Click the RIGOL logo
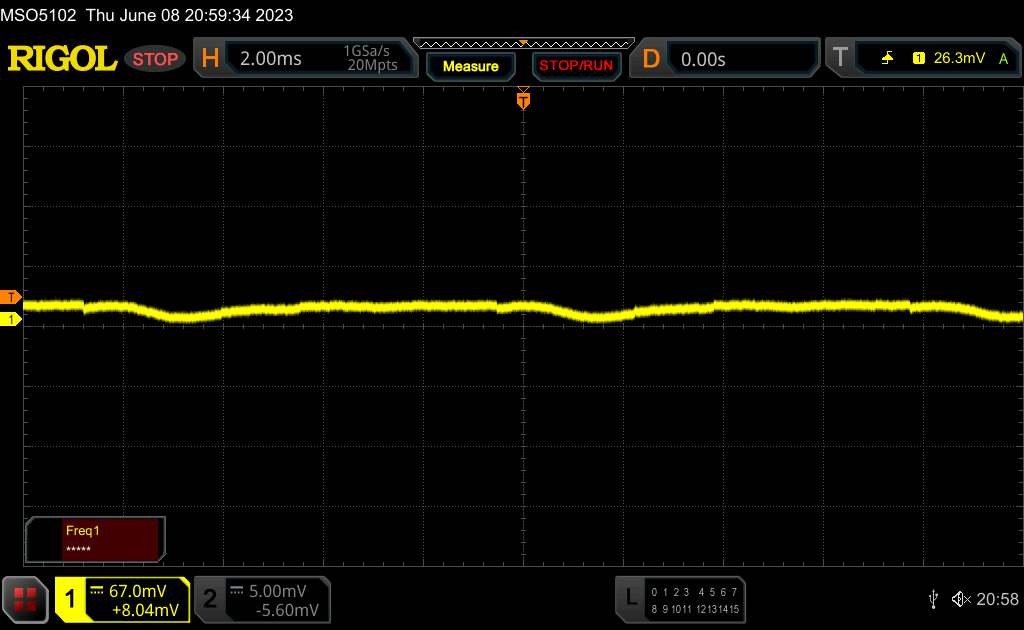The width and height of the screenshot is (1024, 630). 62,59
